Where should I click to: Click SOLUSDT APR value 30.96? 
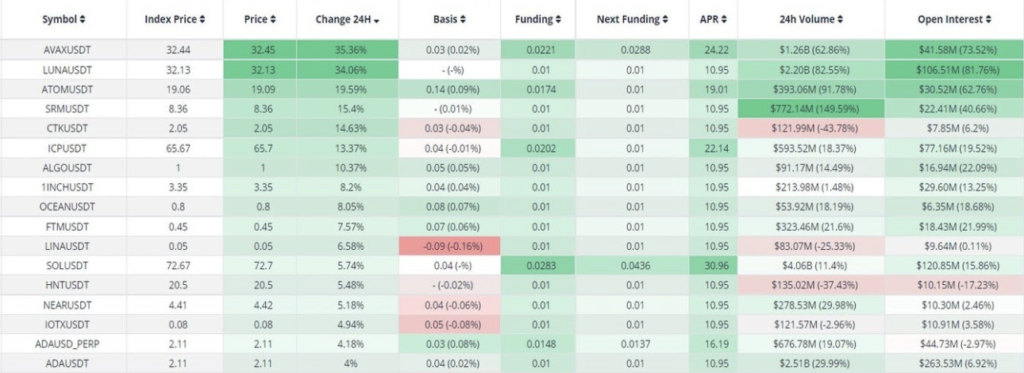click(x=713, y=266)
